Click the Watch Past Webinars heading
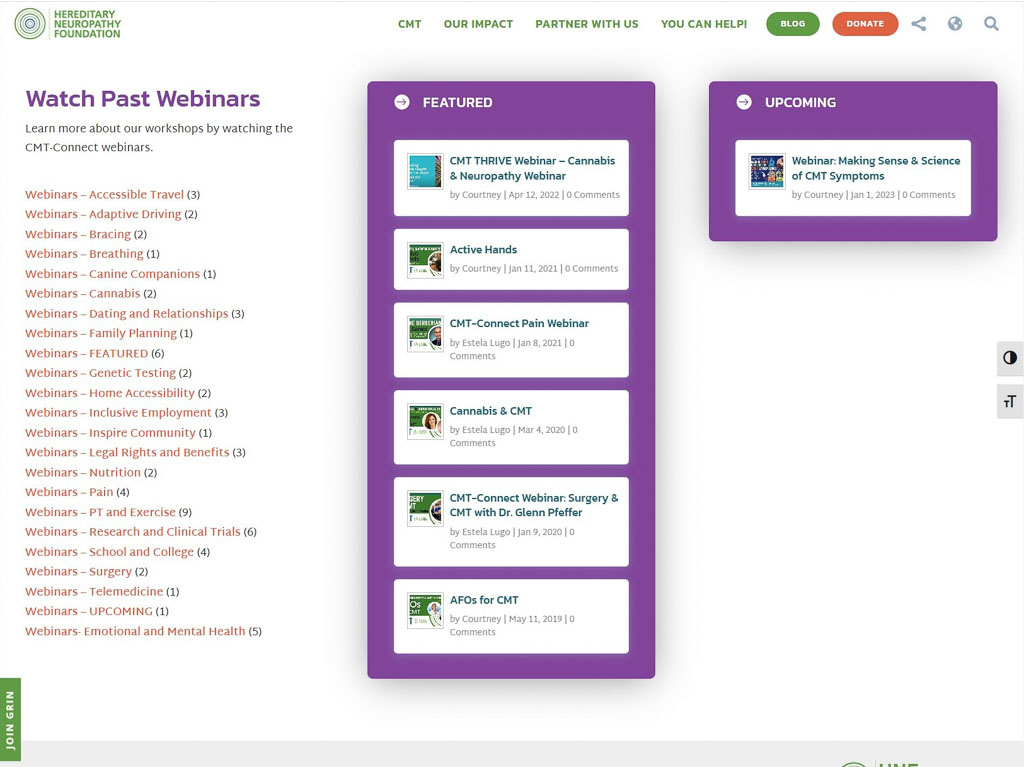The height and width of the screenshot is (767, 1024). point(142,99)
